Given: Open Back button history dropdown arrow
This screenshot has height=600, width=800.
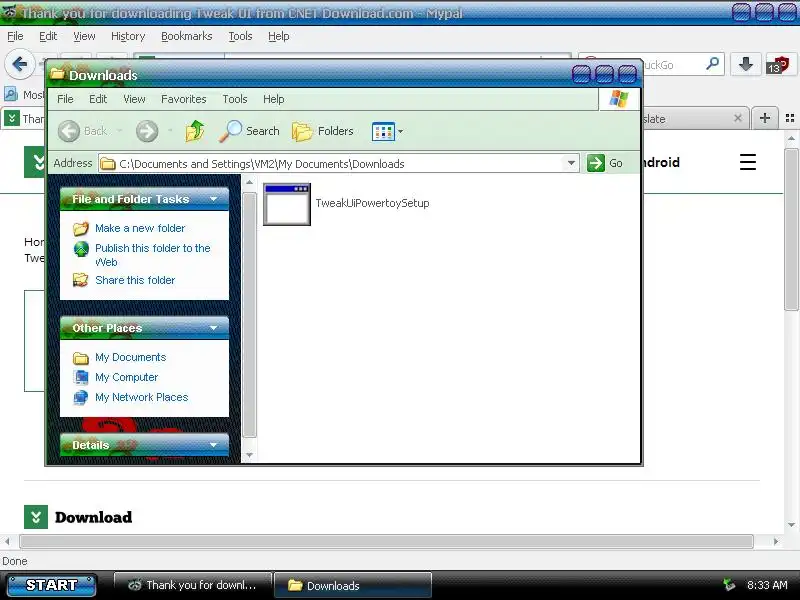Looking at the screenshot, I should 119,131.
